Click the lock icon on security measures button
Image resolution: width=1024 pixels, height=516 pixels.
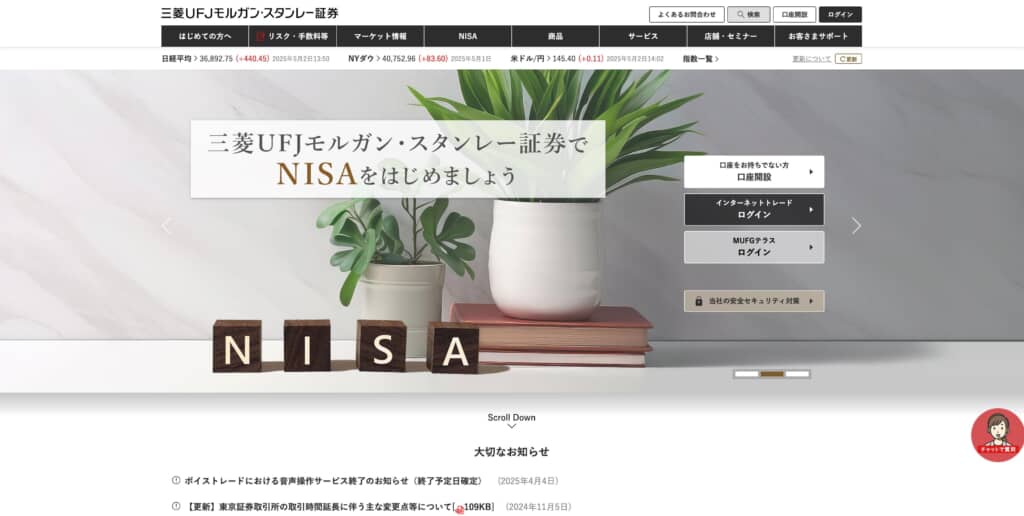pos(698,301)
